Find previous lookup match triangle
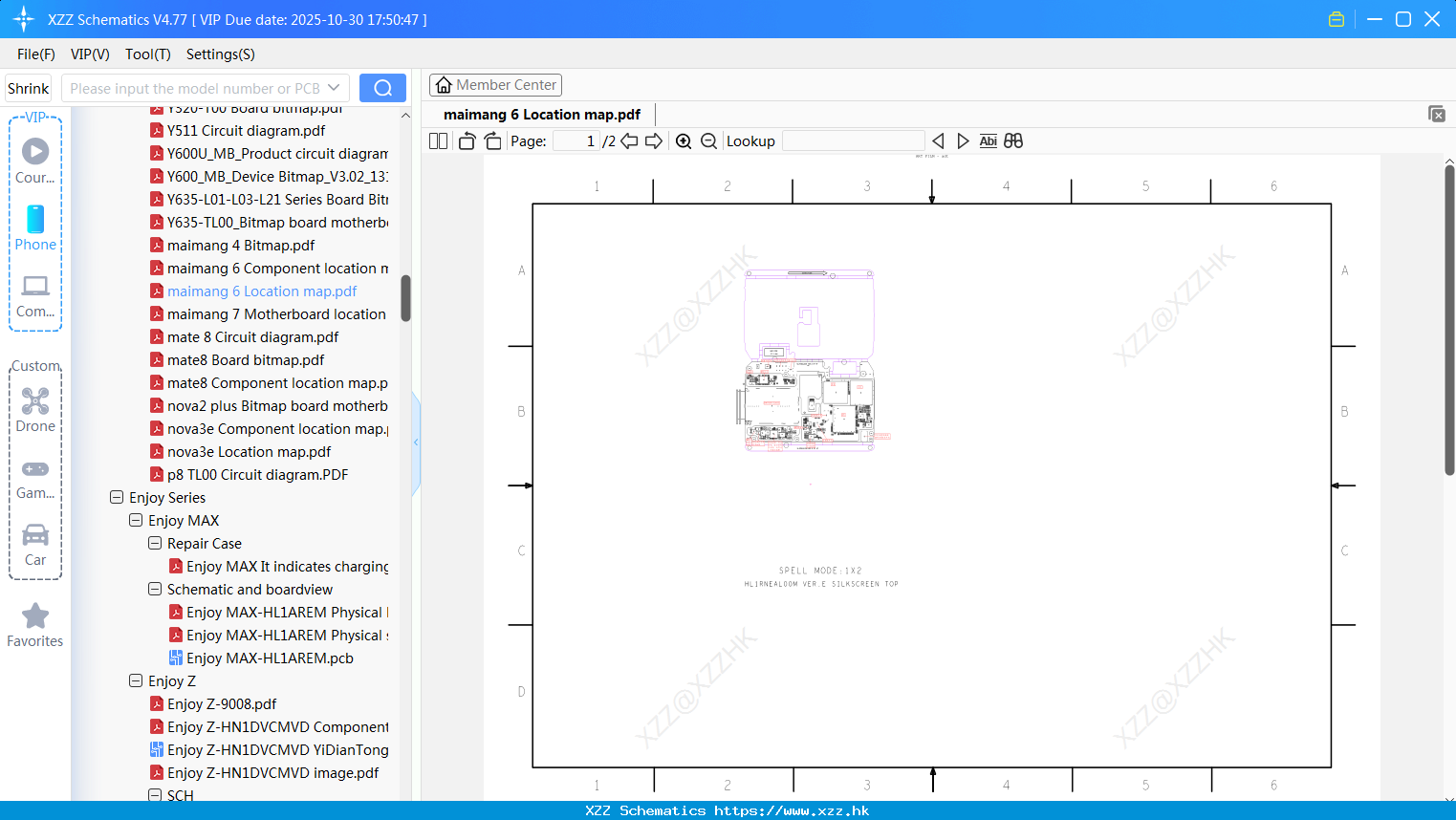 pyautogui.click(x=938, y=140)
